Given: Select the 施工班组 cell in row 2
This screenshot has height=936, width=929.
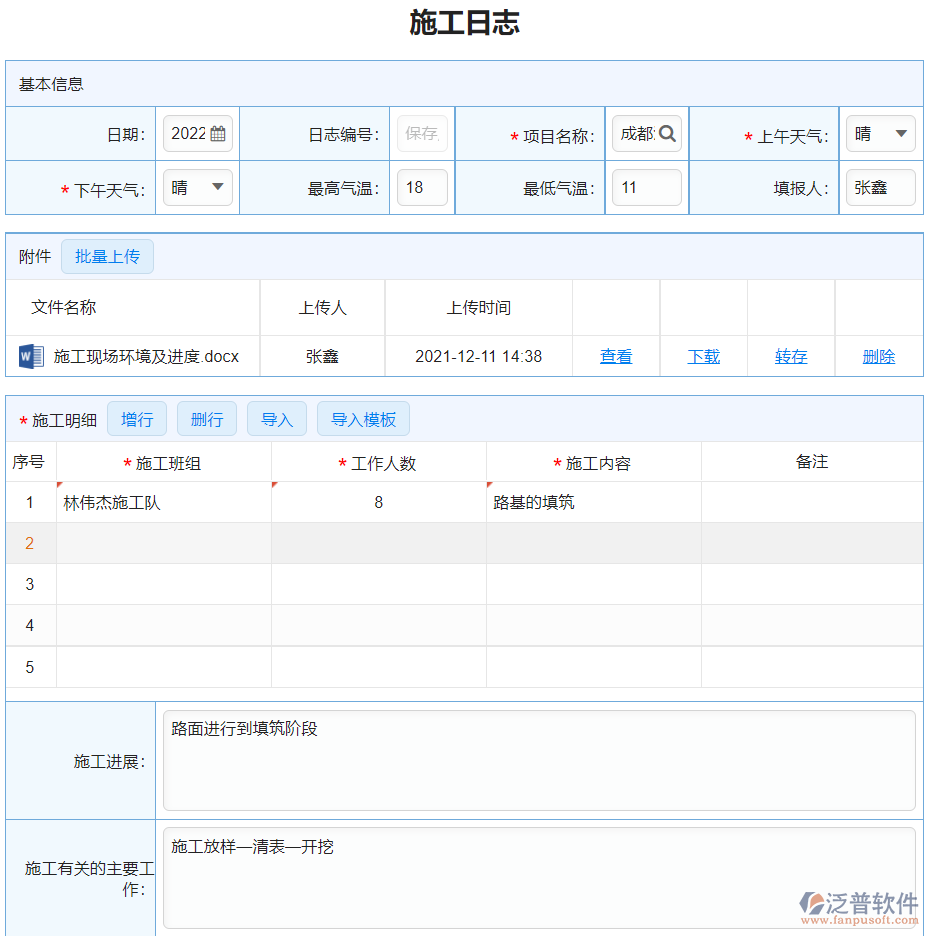Looking at the screenshot, I should click(x=164, y=543).
